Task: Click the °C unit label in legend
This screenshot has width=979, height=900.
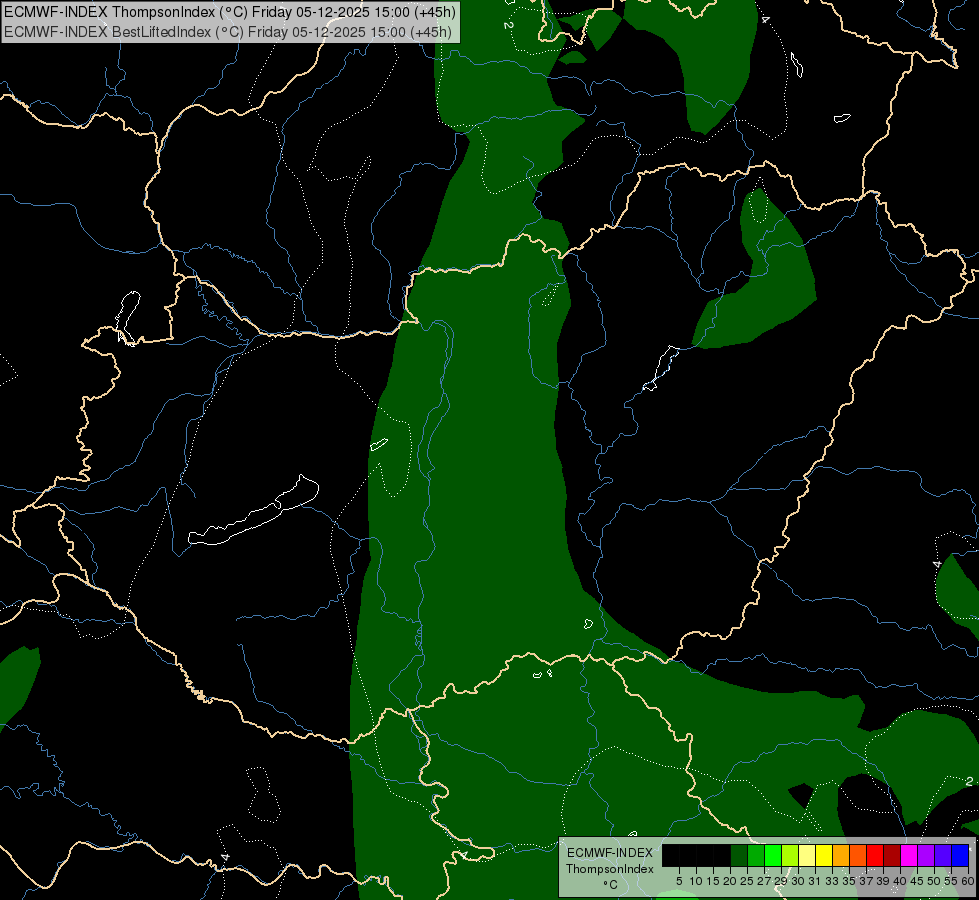Action: [610, 884]
